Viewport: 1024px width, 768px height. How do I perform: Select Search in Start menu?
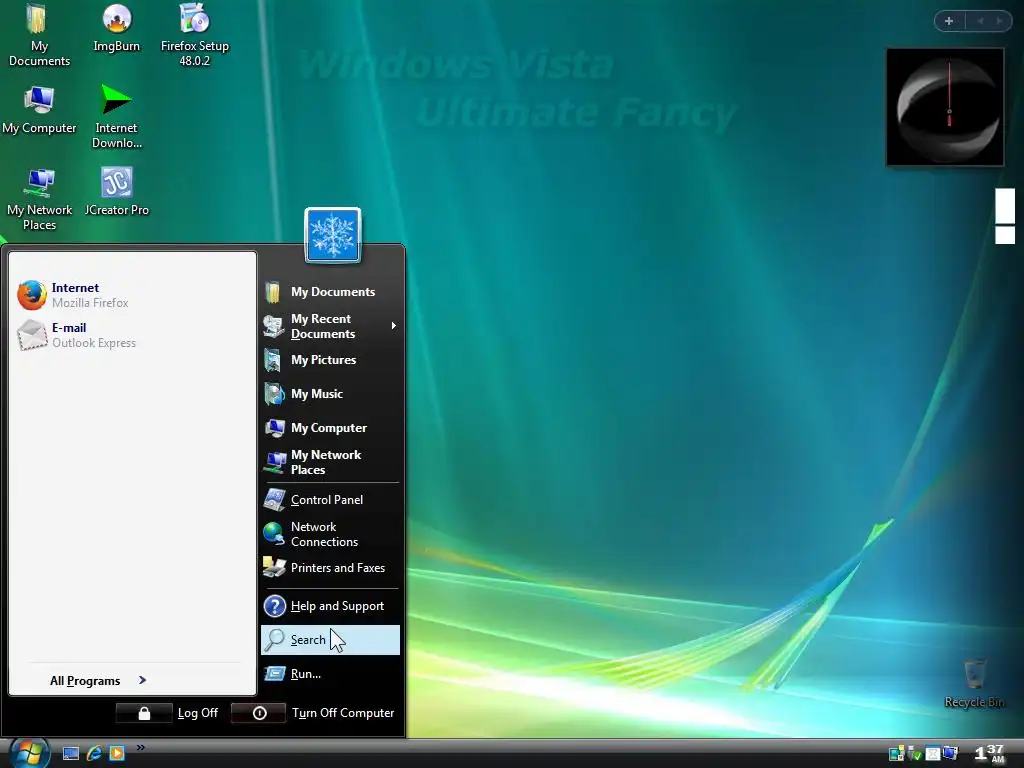(x=330, y=640)
